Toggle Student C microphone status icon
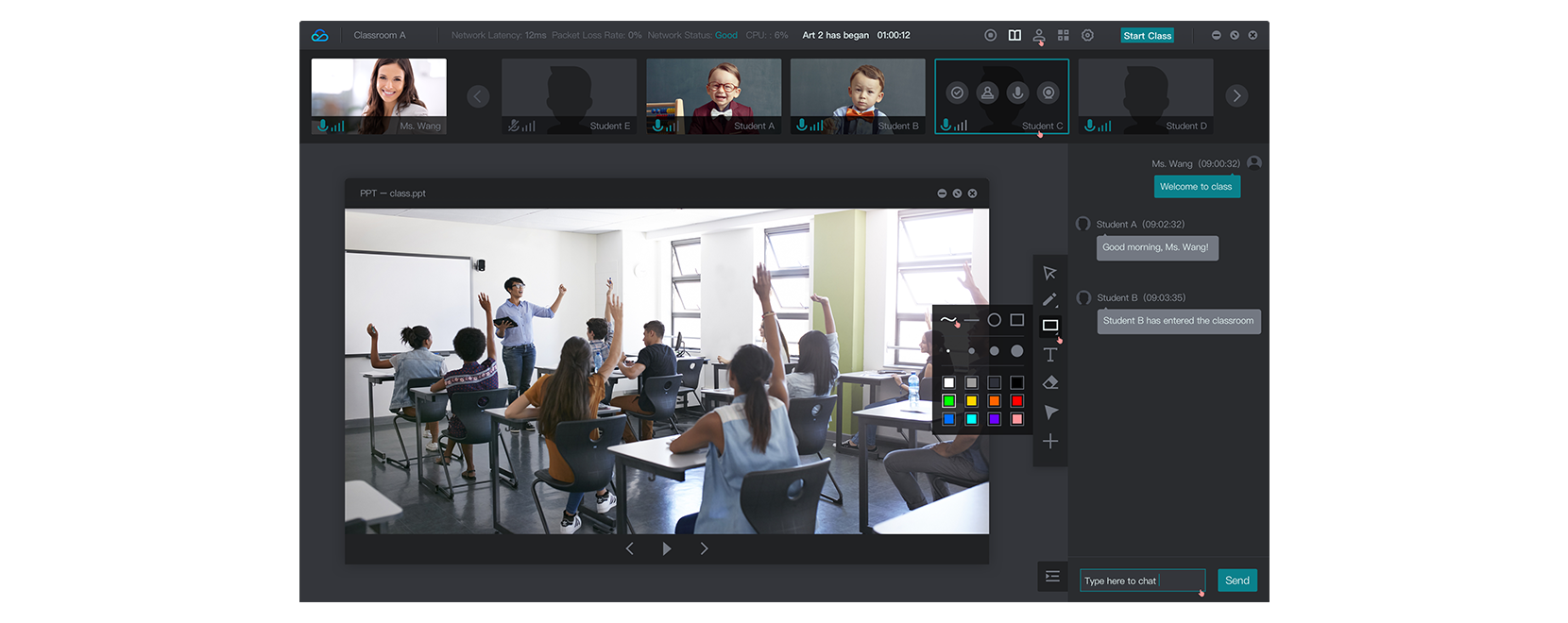The height and width of the screenshot is (623, 1568). click(946, 126)
